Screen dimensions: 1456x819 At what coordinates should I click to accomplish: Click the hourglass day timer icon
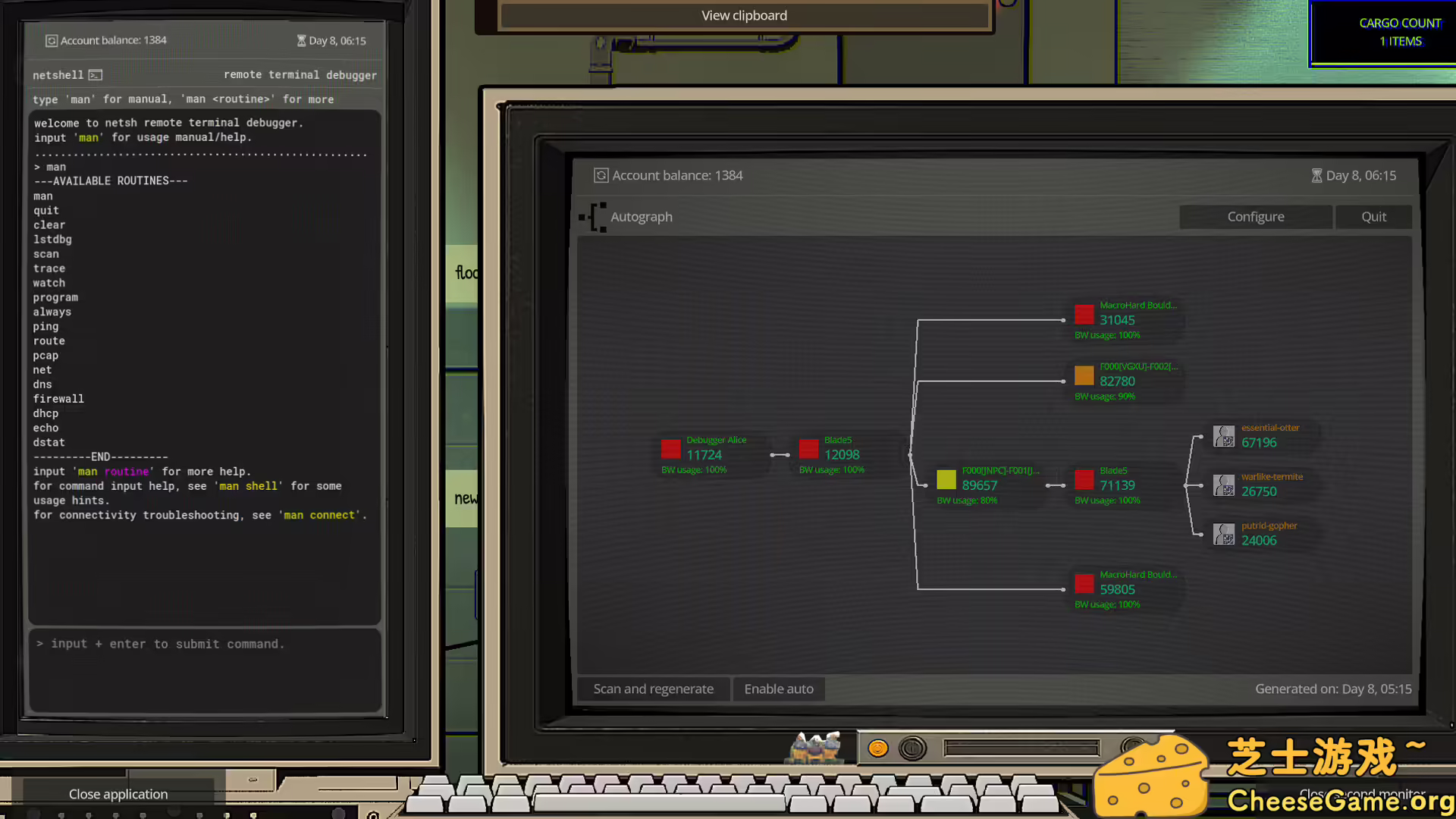(x=1316, y=176)
